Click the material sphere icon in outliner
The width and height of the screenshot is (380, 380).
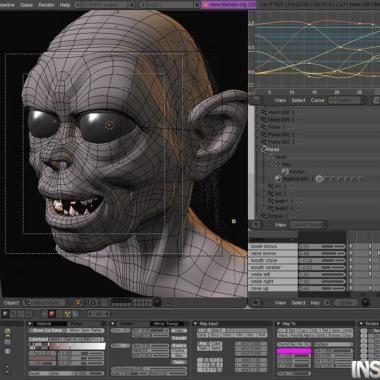[x=277, y=179]
